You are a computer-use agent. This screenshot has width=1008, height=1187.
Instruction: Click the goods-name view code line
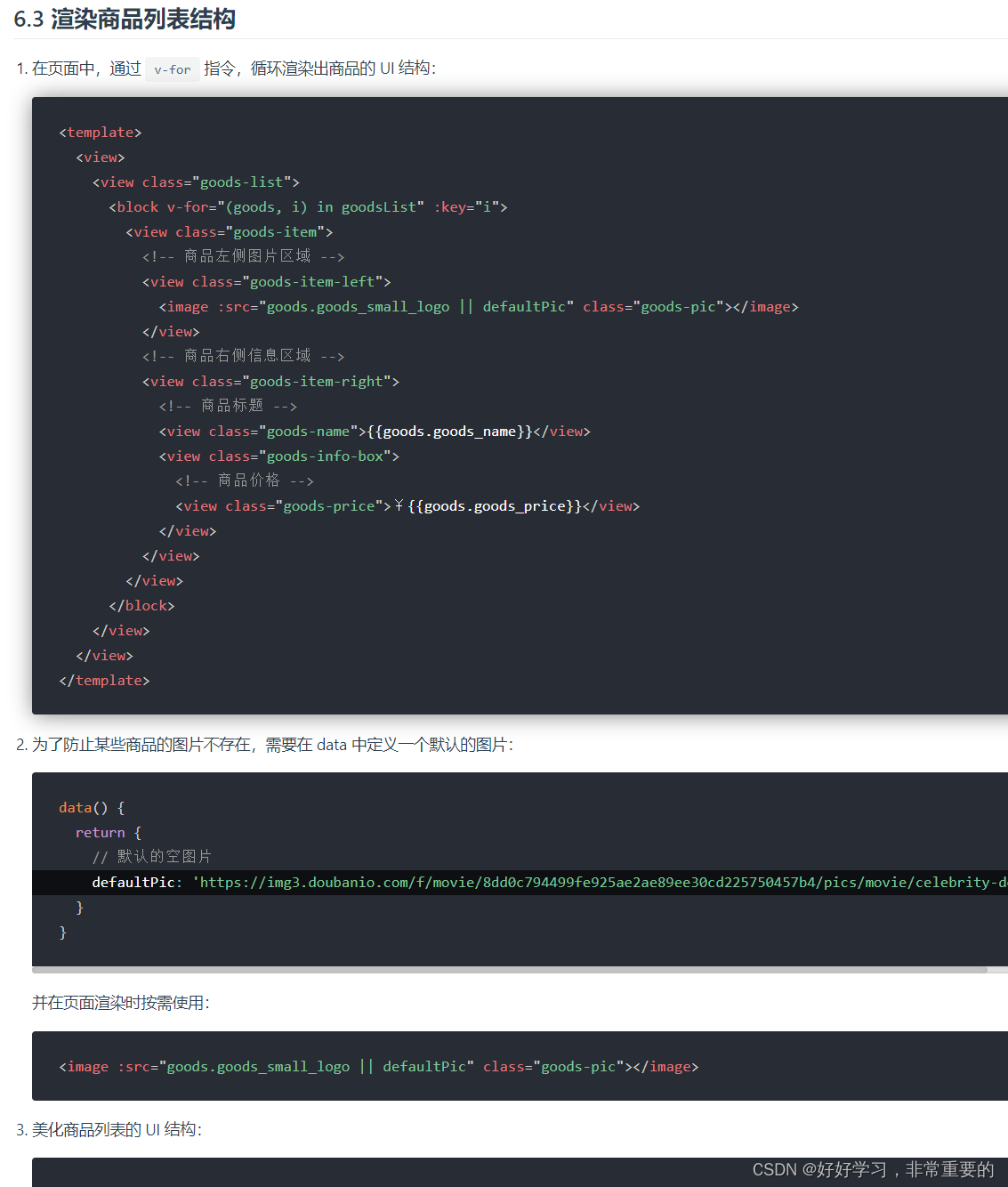point(375,432)
